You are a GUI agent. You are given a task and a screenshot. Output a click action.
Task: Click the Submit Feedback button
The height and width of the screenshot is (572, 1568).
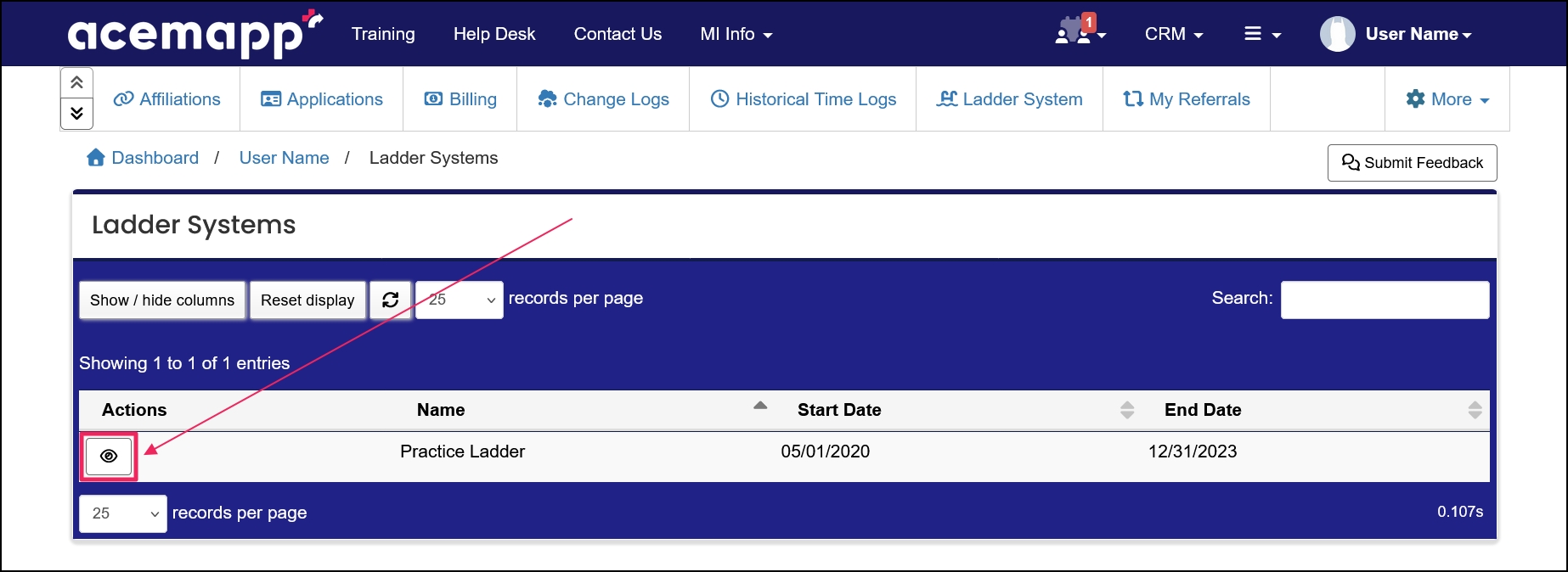[x=1413, y=163]
